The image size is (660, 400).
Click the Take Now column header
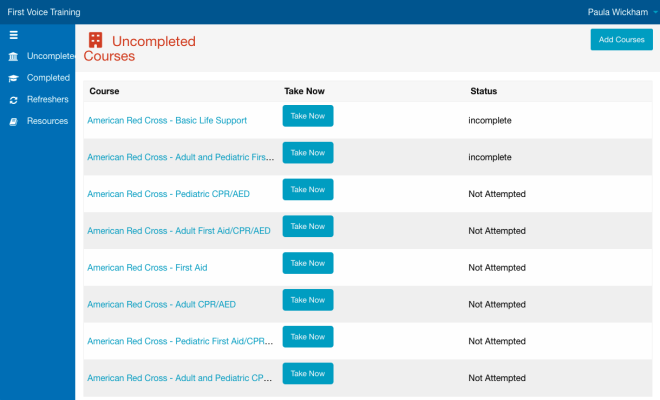point(304,91)
